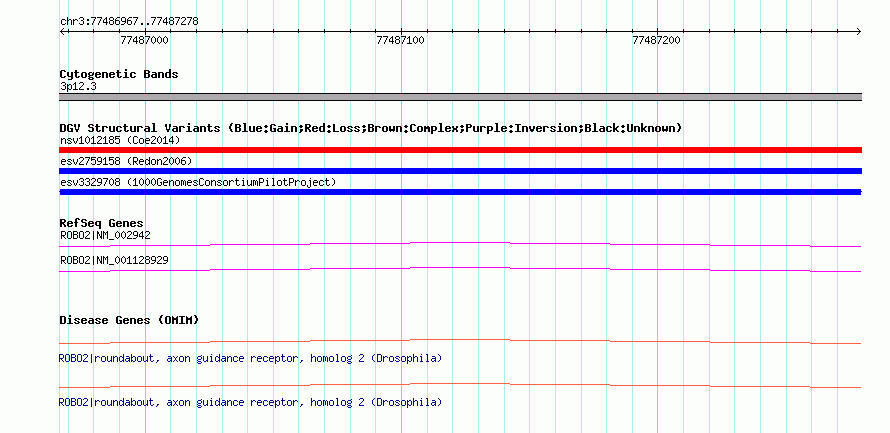
Task: Click the right arrow end of the ruler
Action: 858,31
